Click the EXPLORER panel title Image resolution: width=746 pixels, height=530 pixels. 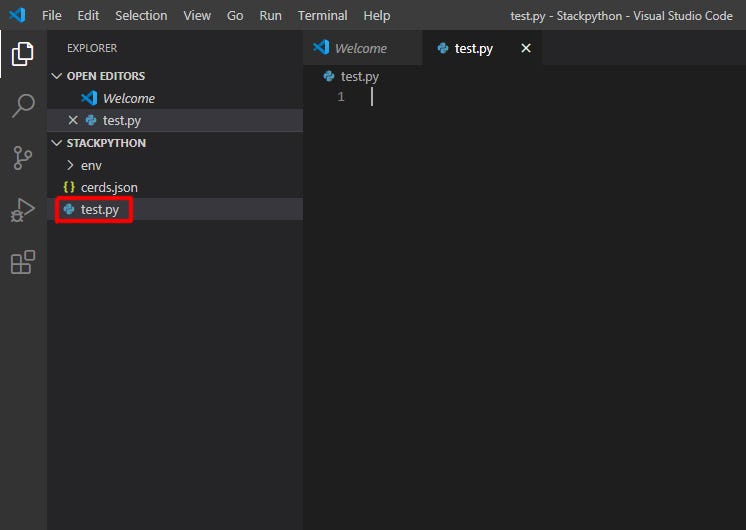[92, 48]
